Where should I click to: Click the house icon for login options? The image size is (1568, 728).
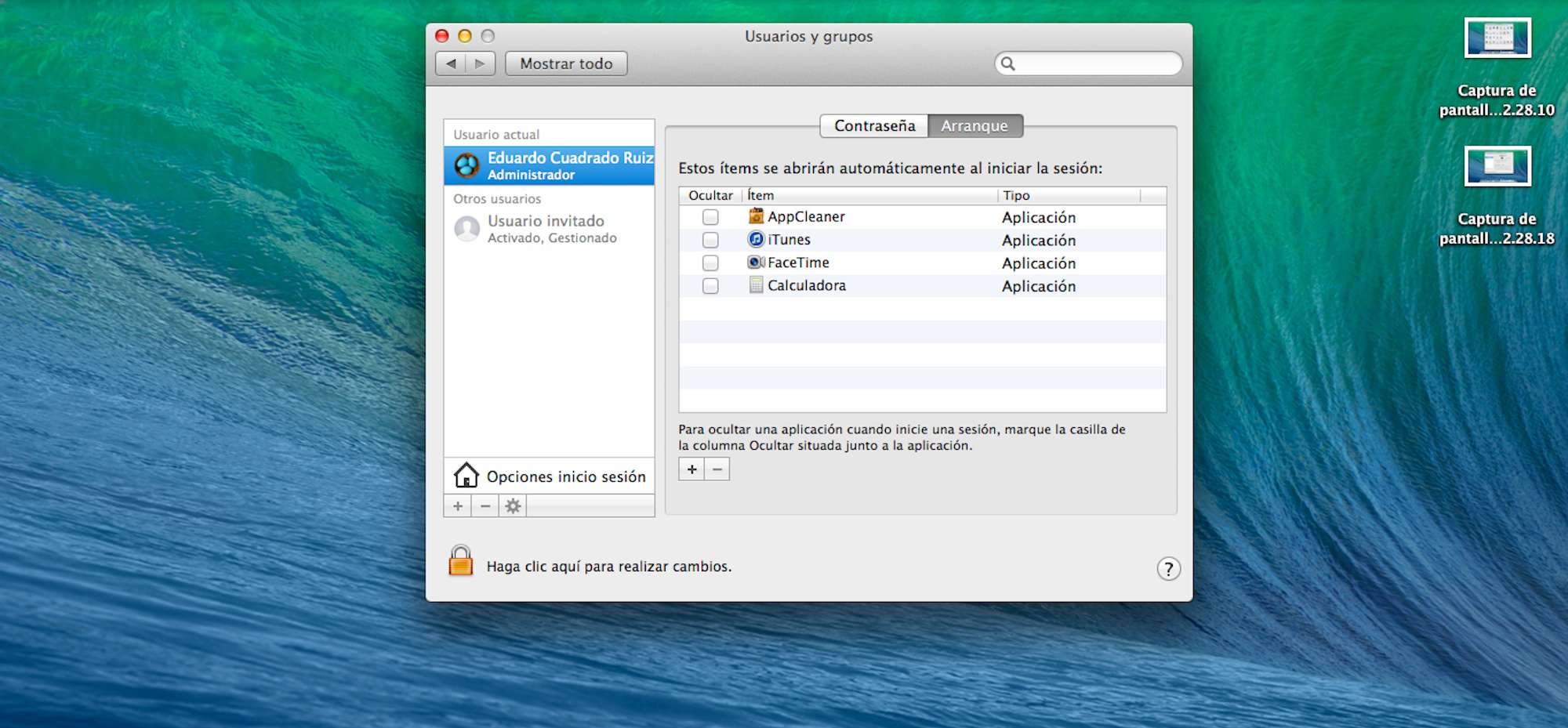tap(466, 475)
